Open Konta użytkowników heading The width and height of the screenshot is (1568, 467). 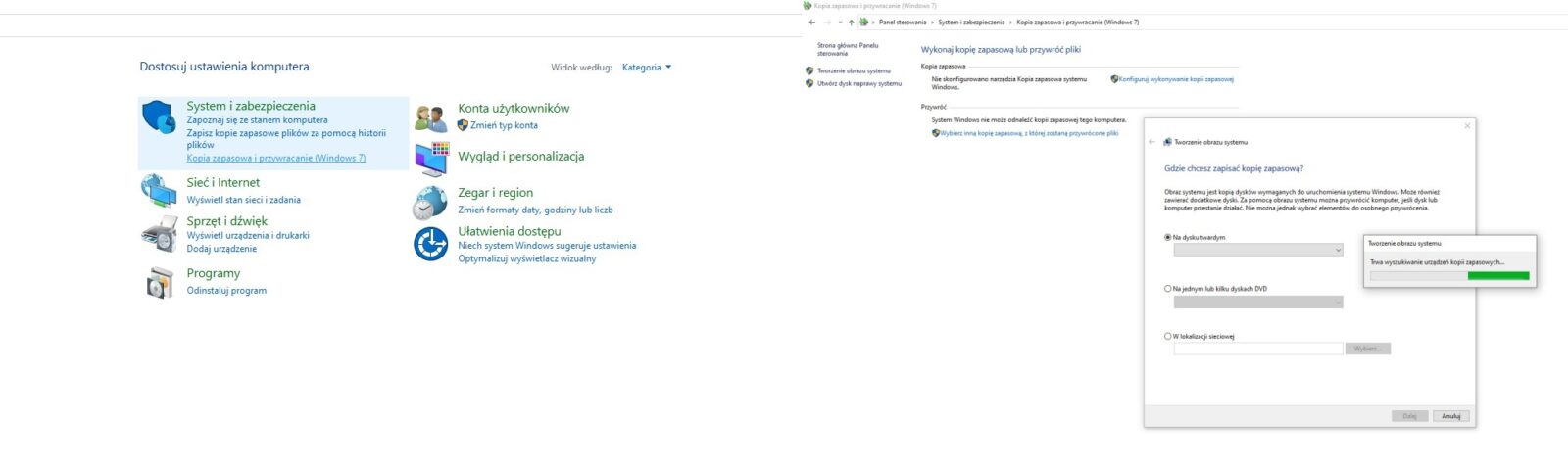point(514,109)
